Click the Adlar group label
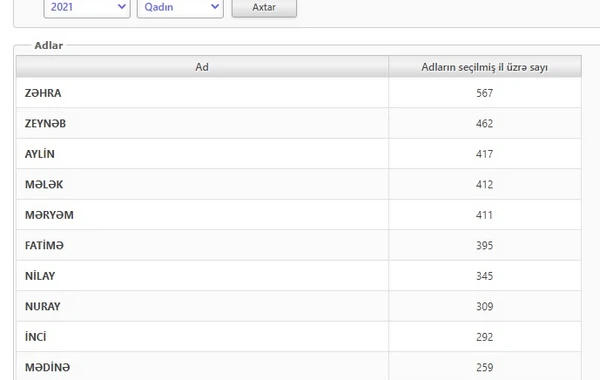The height and width of the screenshot is (380, 600). 49,46
